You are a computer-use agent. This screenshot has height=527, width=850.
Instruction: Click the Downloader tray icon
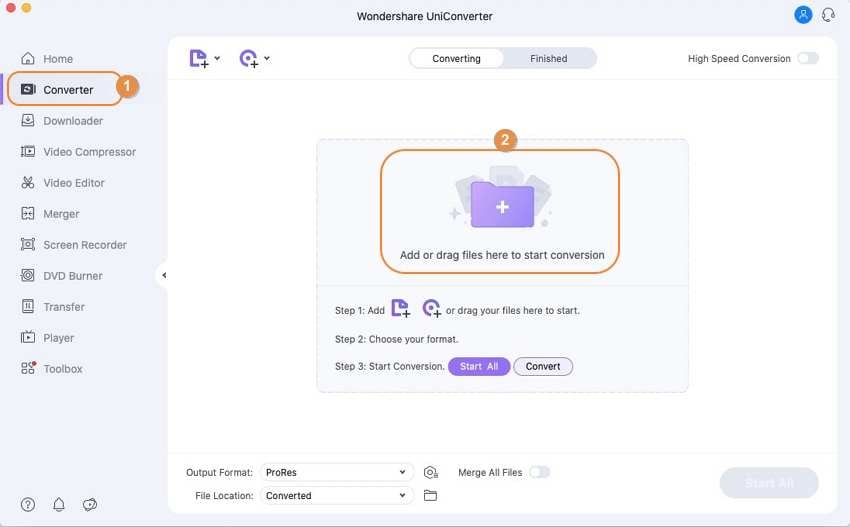pos(28,120)
